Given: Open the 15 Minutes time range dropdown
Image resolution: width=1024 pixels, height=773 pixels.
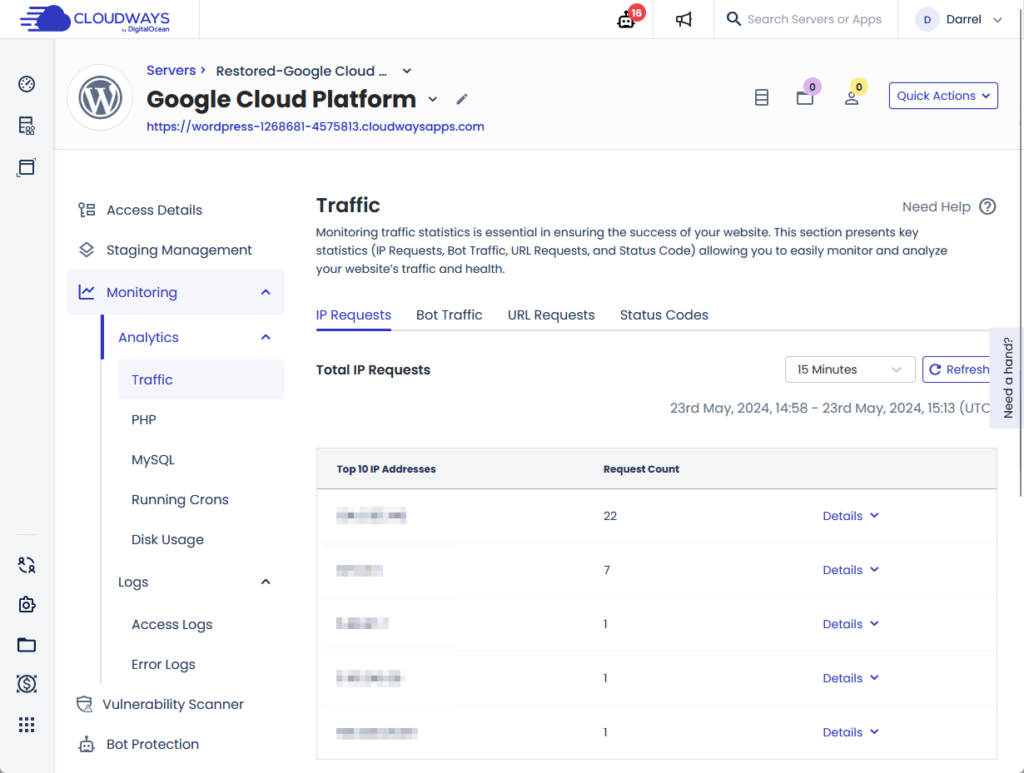Looking at the screenshot, I should pos(850,370).
